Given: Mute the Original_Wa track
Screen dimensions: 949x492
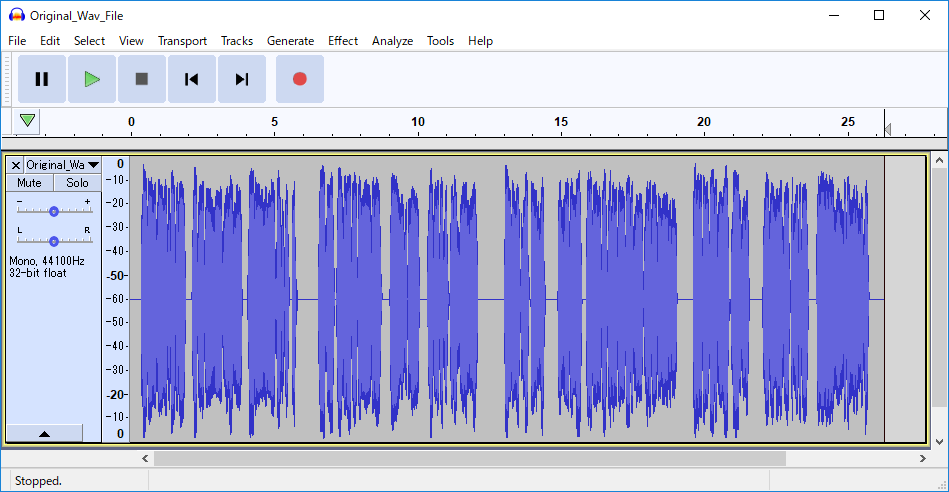Looking at the screenshot, I should pyautogui.click(x=30, y=183).
